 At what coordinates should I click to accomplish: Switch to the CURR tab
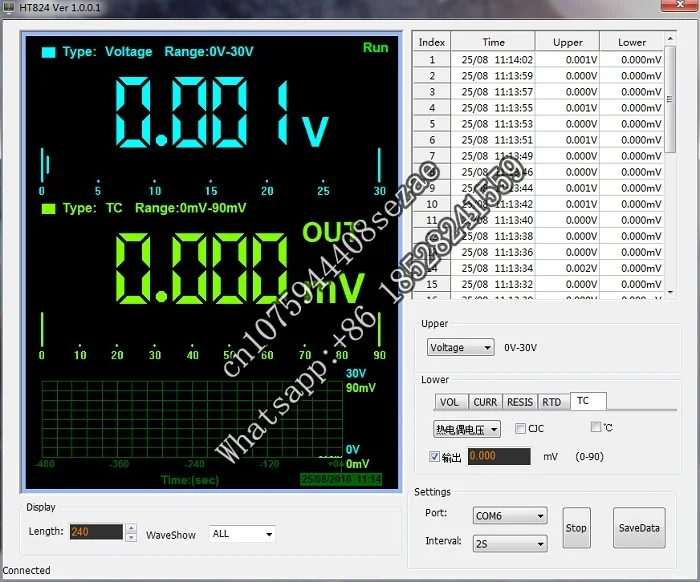[485, 402]
